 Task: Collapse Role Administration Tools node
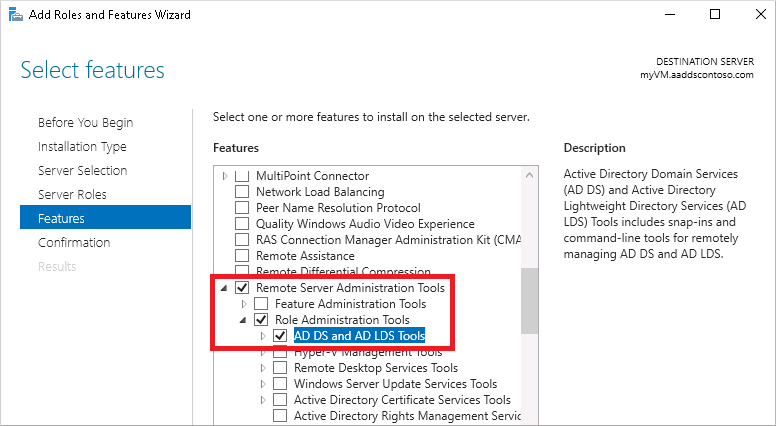click(244, 320)
